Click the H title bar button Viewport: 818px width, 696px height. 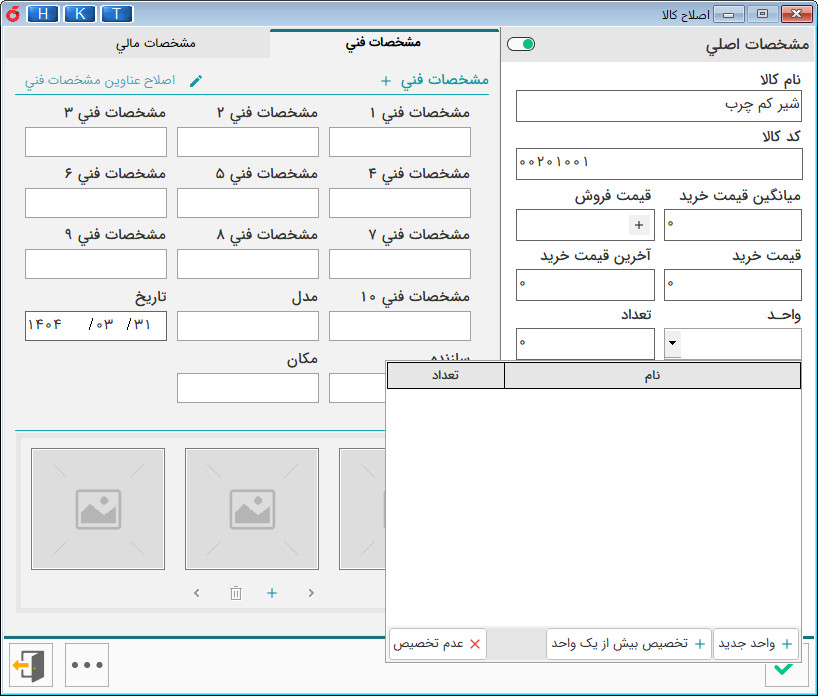[43, 14]
